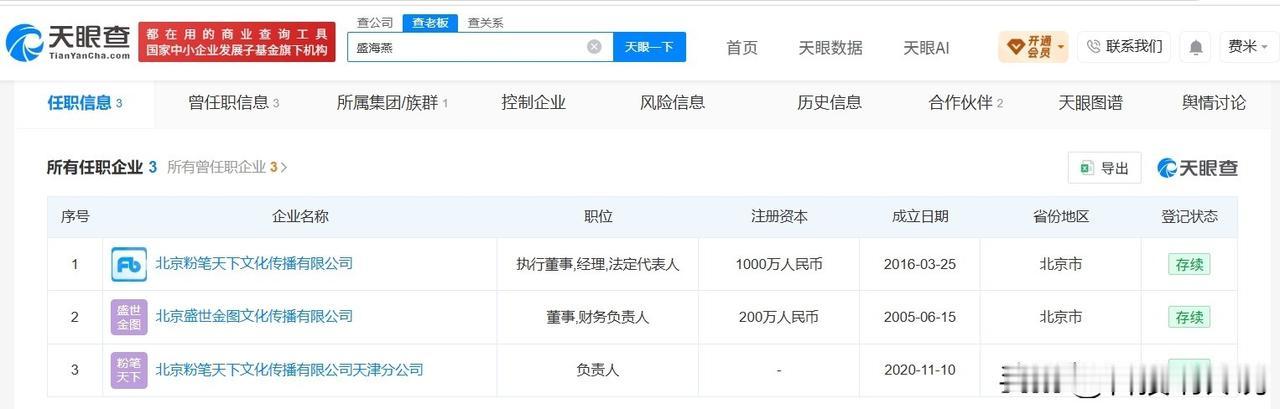The width and height of the screenshot is (1280, 409).
Task: Select the 所有任职企业 filter
Action: [101, 167]
